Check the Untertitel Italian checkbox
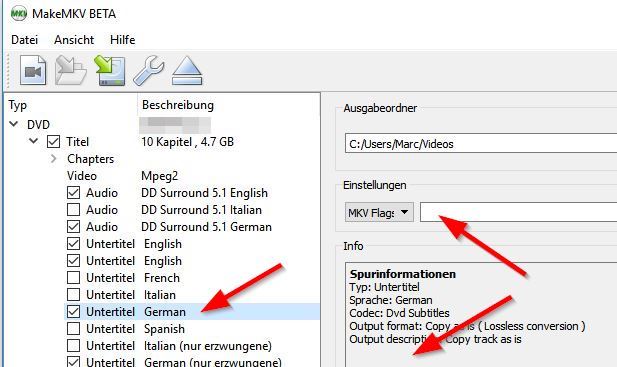The image size is (617, 367). [x=74, y=295]
